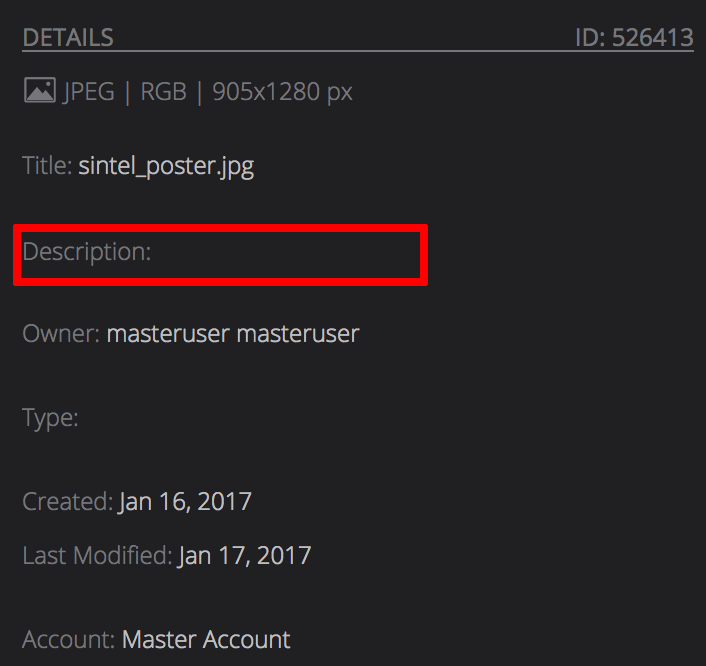Screen dimensions: 706x666
Task: Click the DETAILS section header
Action: pyautogui.click(x=68, y=38)
